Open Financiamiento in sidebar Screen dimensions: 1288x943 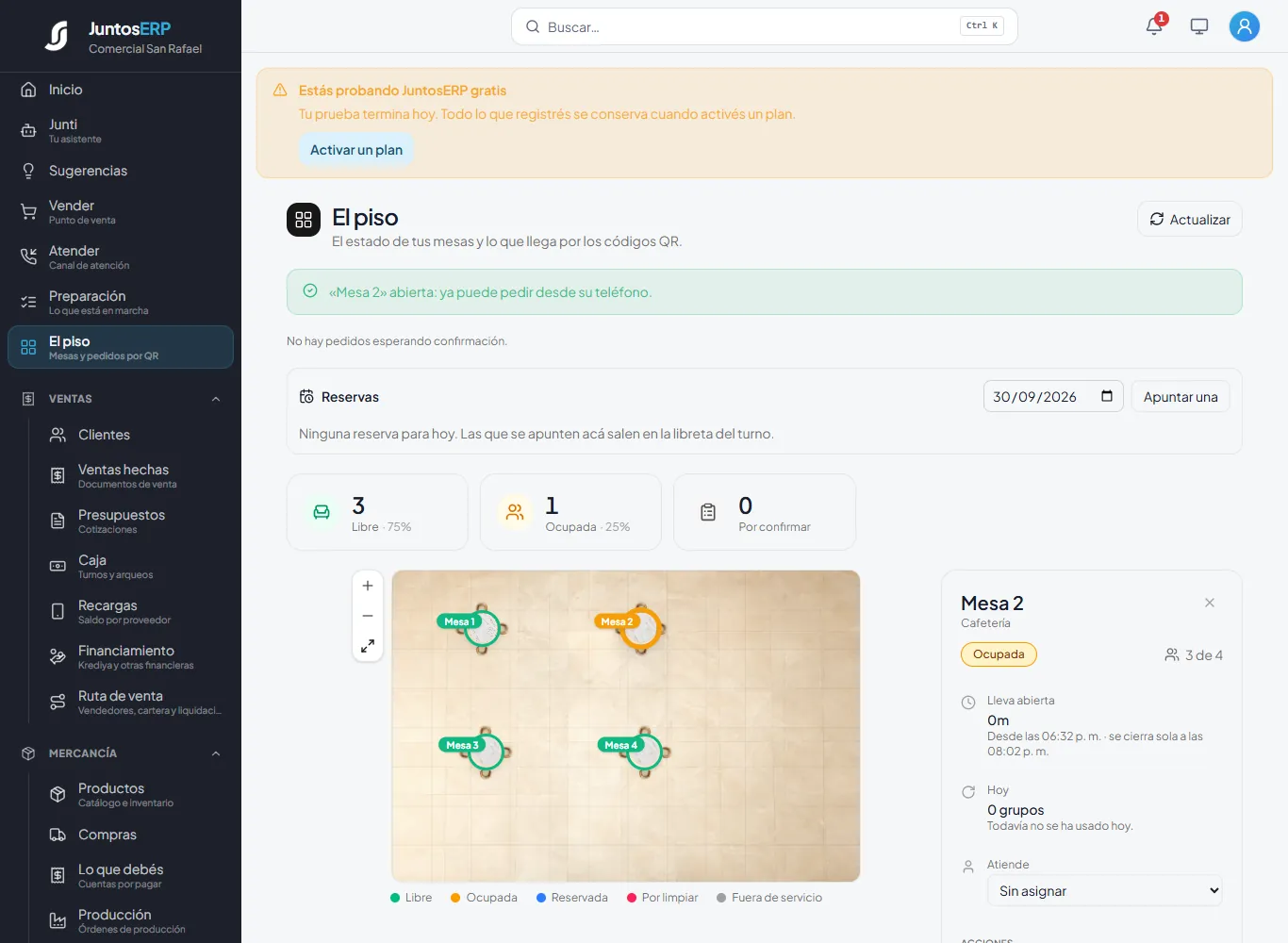click(135, 656)
